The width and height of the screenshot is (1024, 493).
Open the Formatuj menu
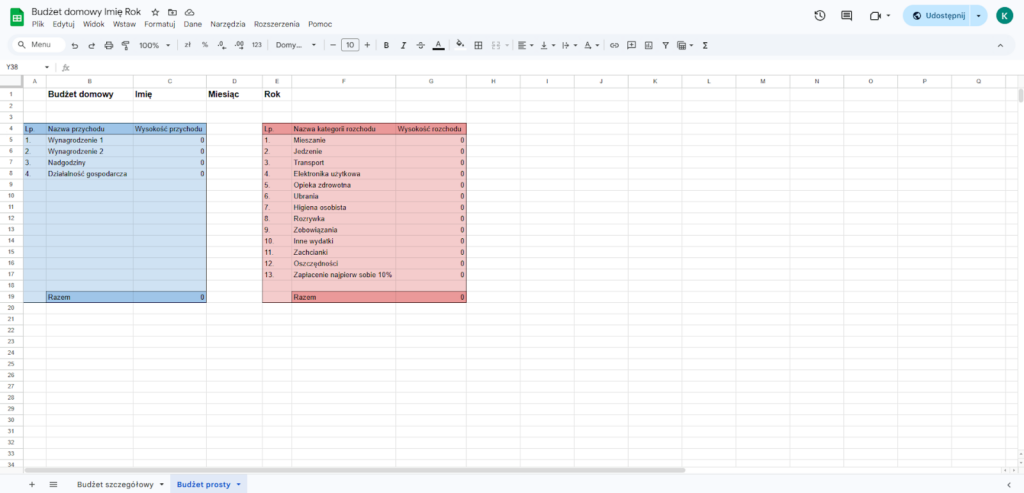tap(159, 24)
